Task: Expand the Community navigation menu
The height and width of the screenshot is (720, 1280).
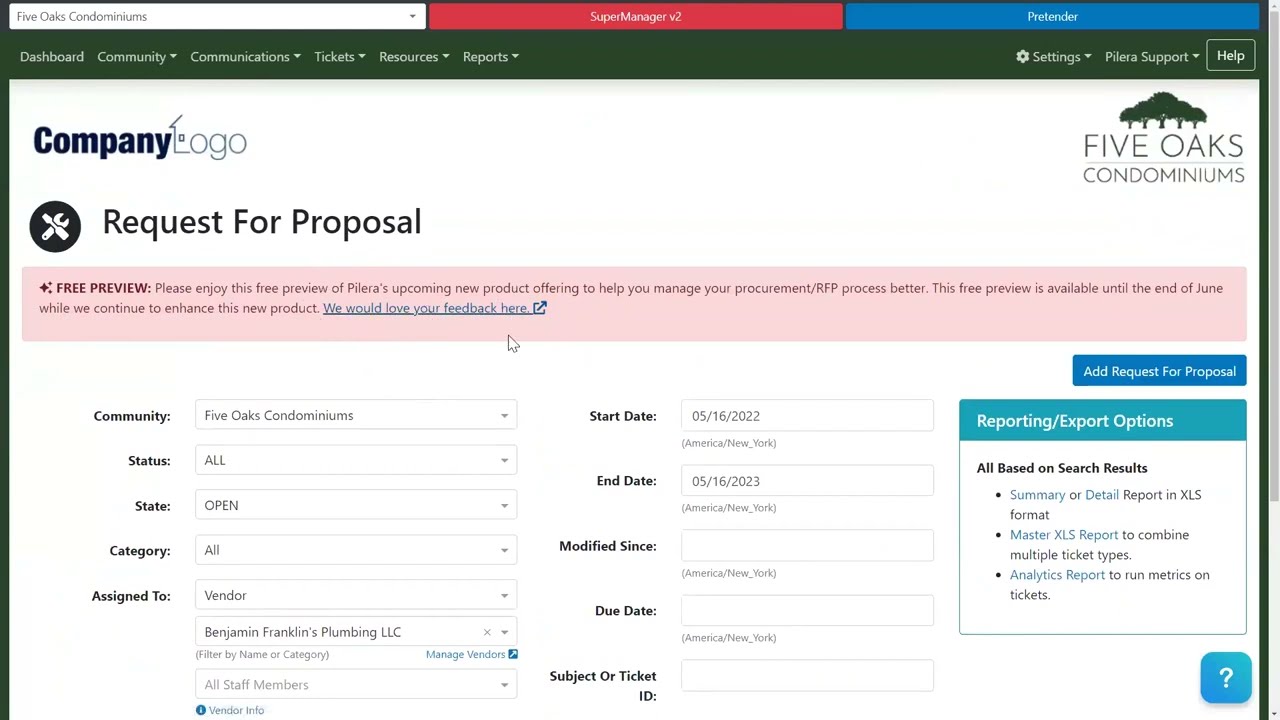Action: (137, 57)
